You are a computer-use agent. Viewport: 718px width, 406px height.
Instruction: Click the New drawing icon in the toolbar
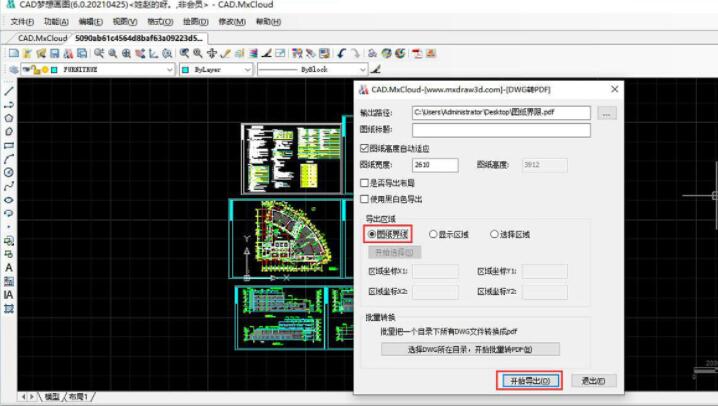[x=14, y=54]
